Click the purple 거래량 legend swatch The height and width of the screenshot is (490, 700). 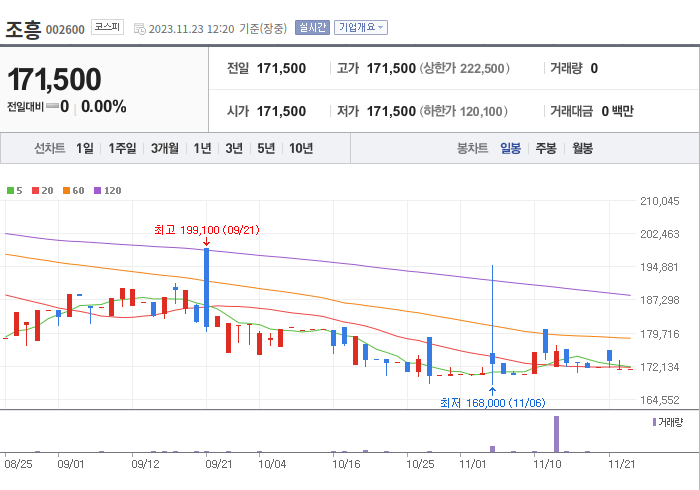click(x=654, y=422)
